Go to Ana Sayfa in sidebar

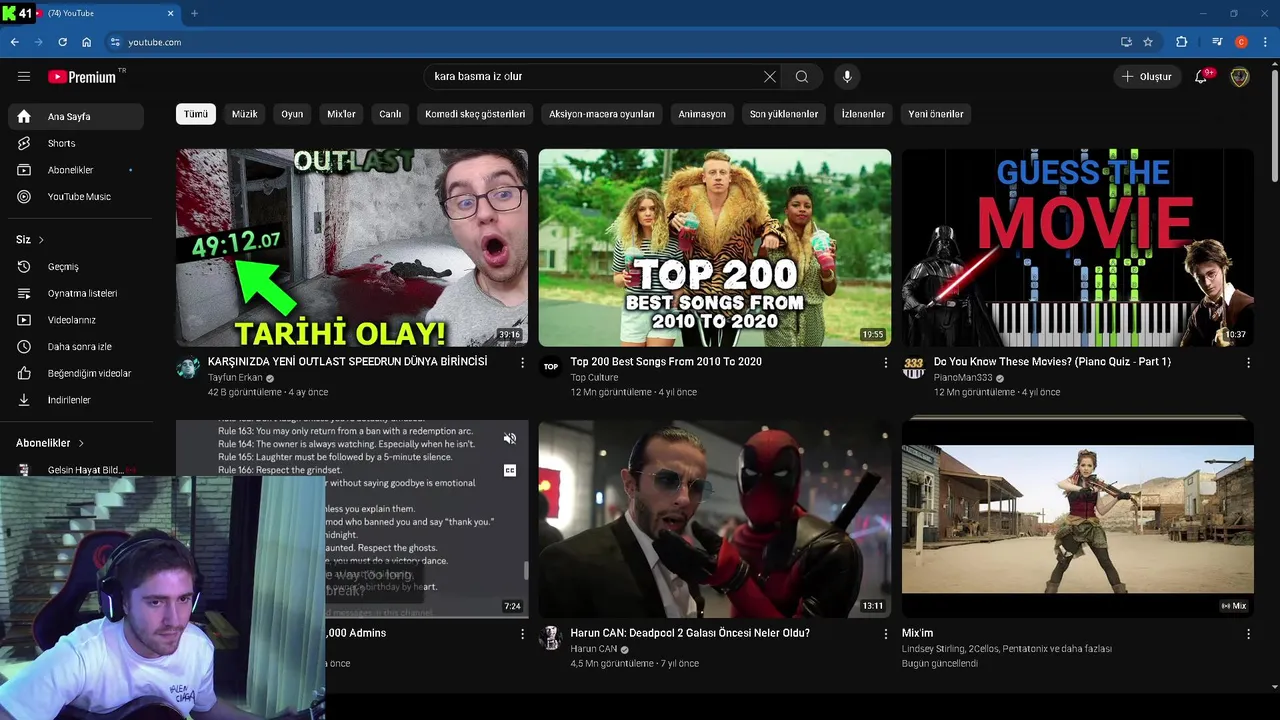(x=76, y=116)
